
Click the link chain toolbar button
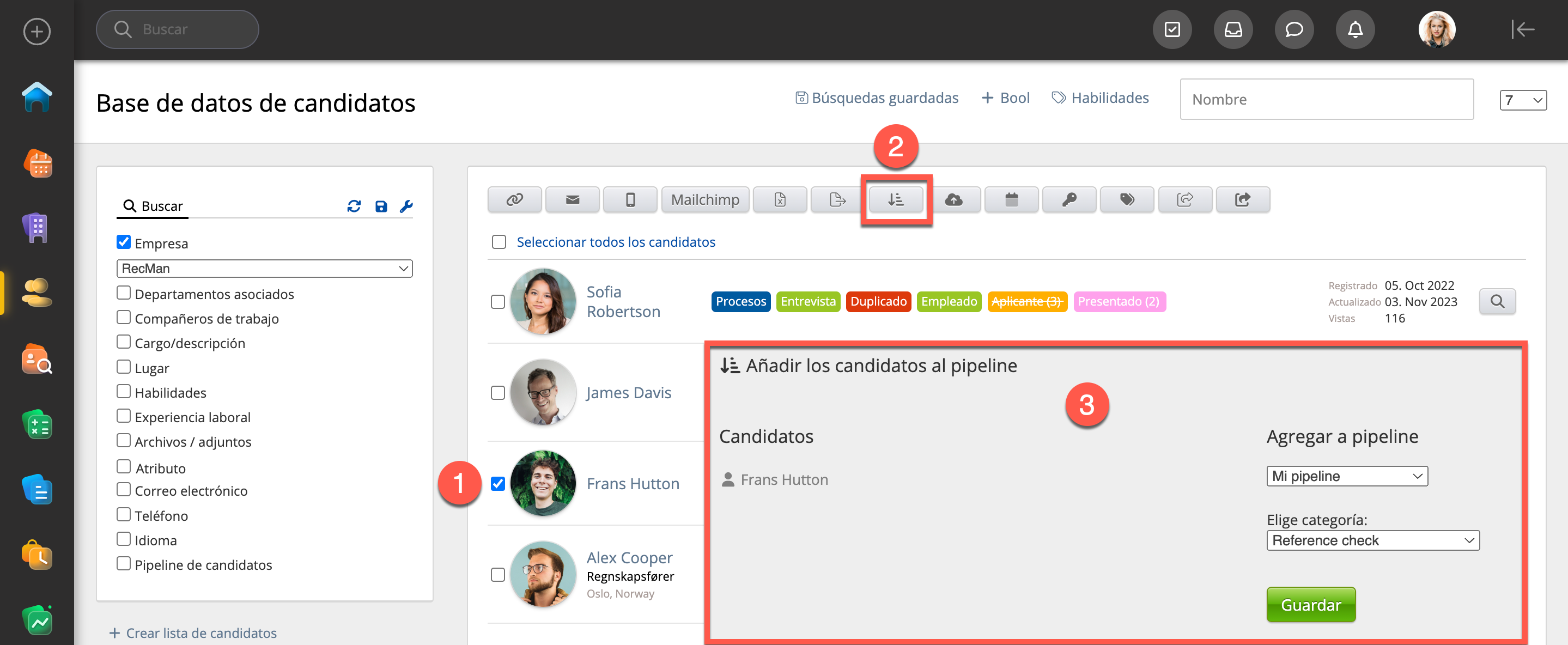coord(514,199)
